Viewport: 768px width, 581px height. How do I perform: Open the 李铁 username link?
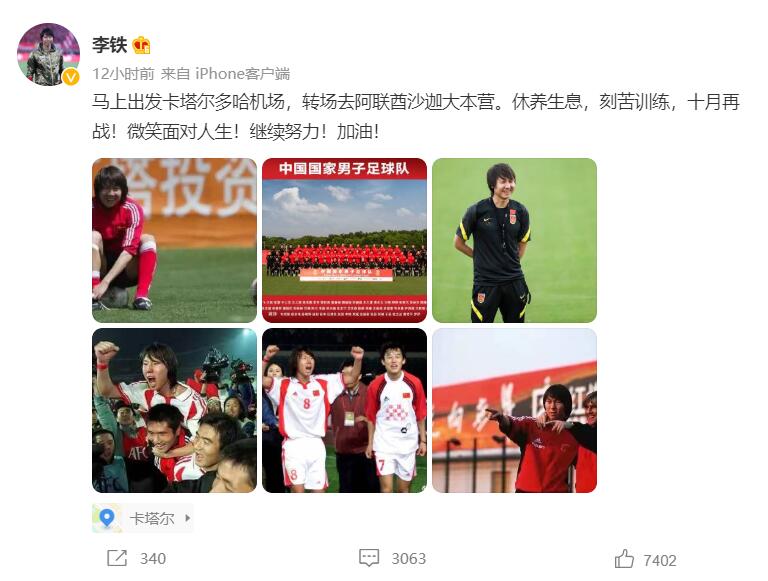110,45
